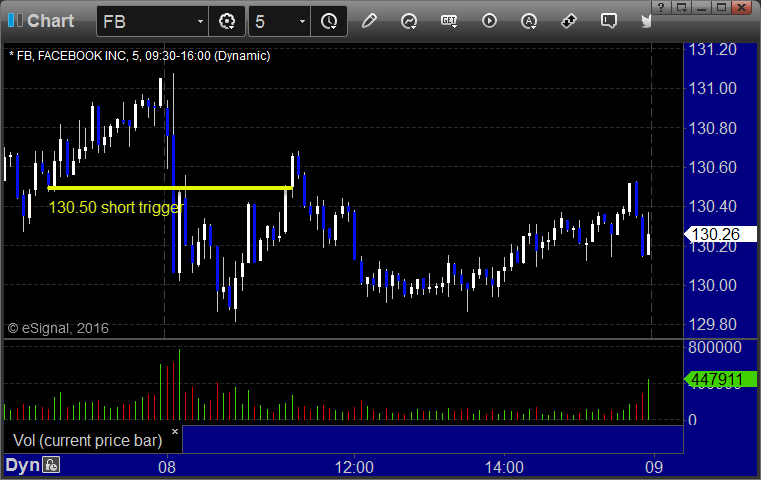Click the 09 date axis label
This screenshot has height=480, width=761.
(654, 467)
